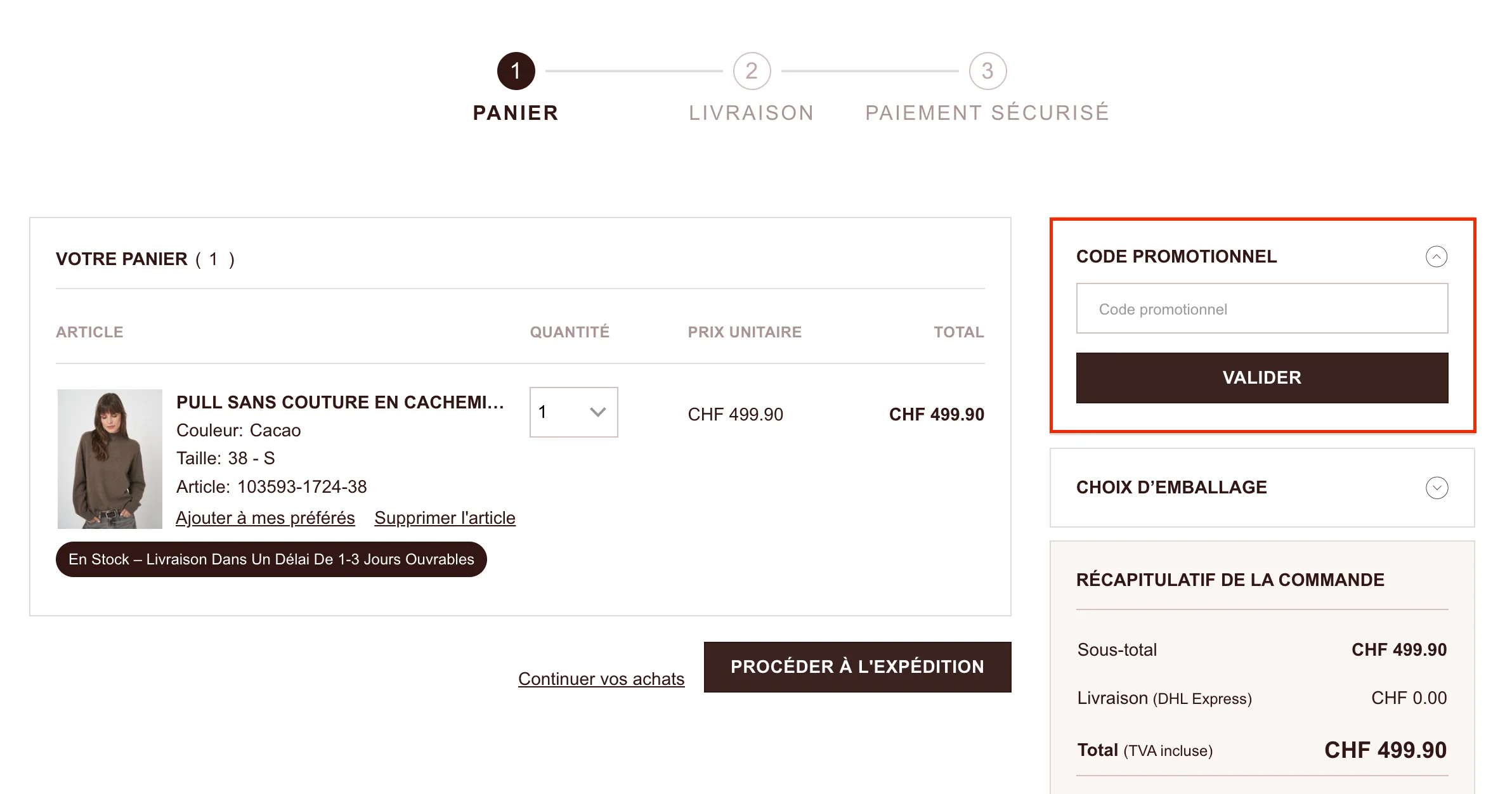Collapse the Code Promotionnel section chevron

[x=1438, y=257]
